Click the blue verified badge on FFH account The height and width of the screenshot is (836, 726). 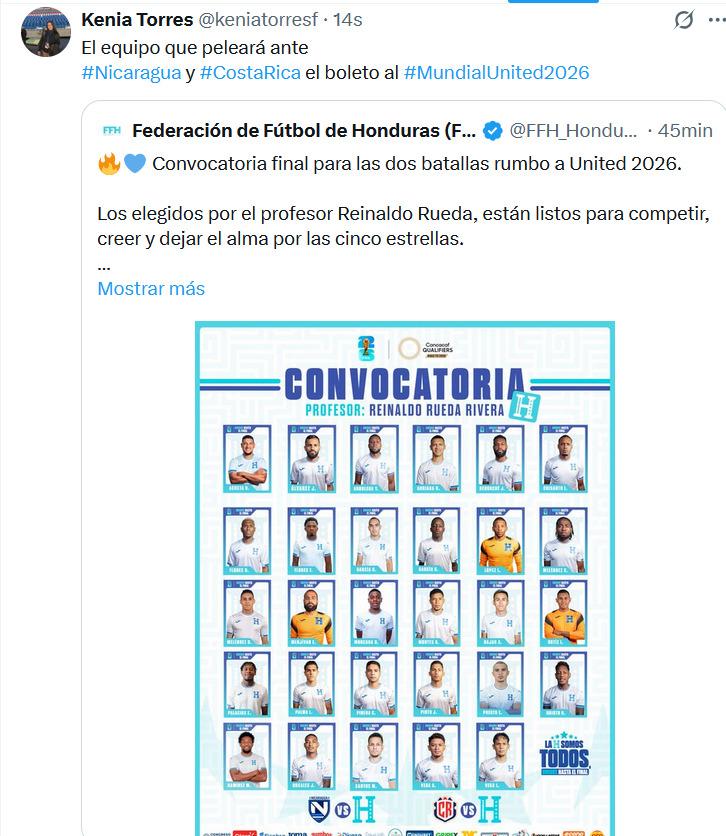coord(493,130)
